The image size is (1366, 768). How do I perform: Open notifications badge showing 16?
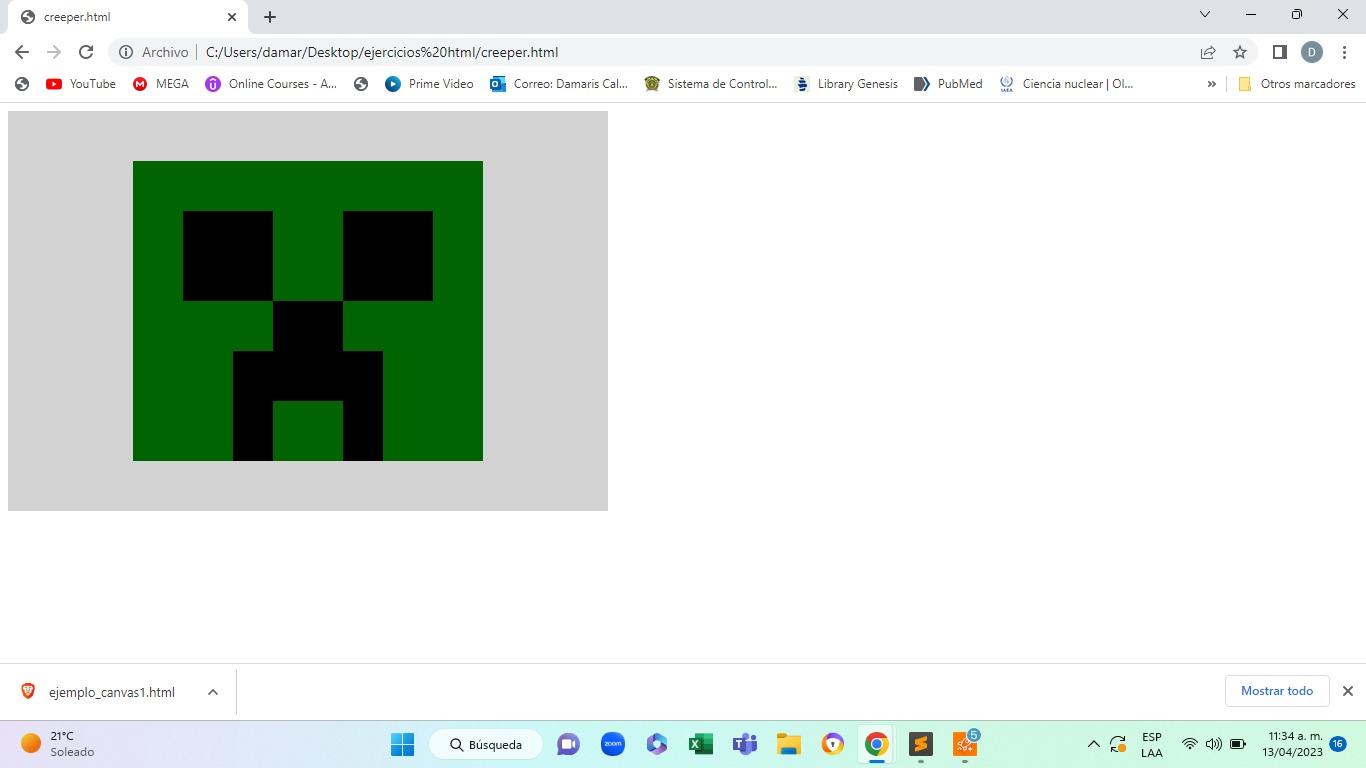point(1338,743)
